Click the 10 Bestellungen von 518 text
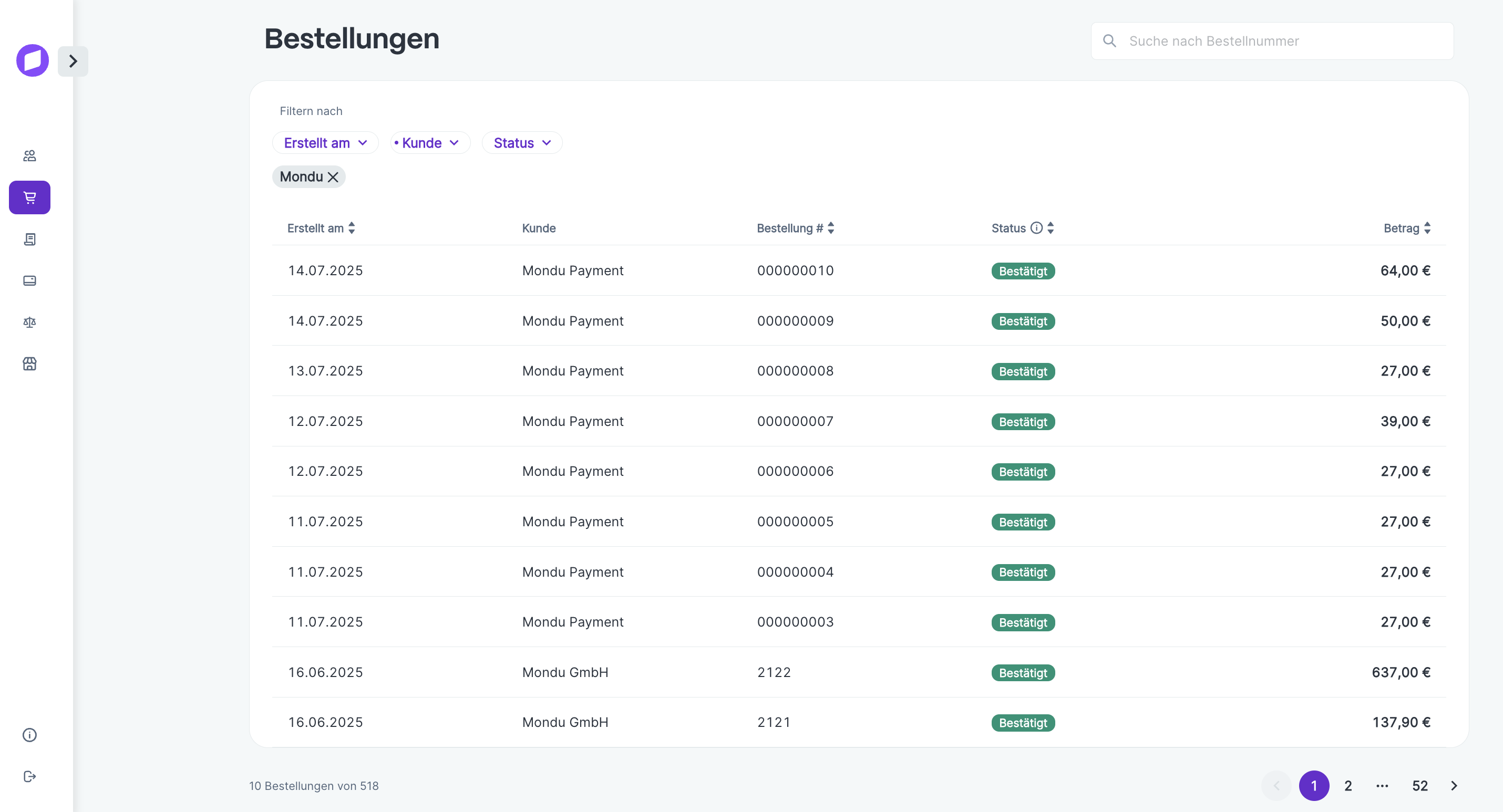 pos(314,786)
